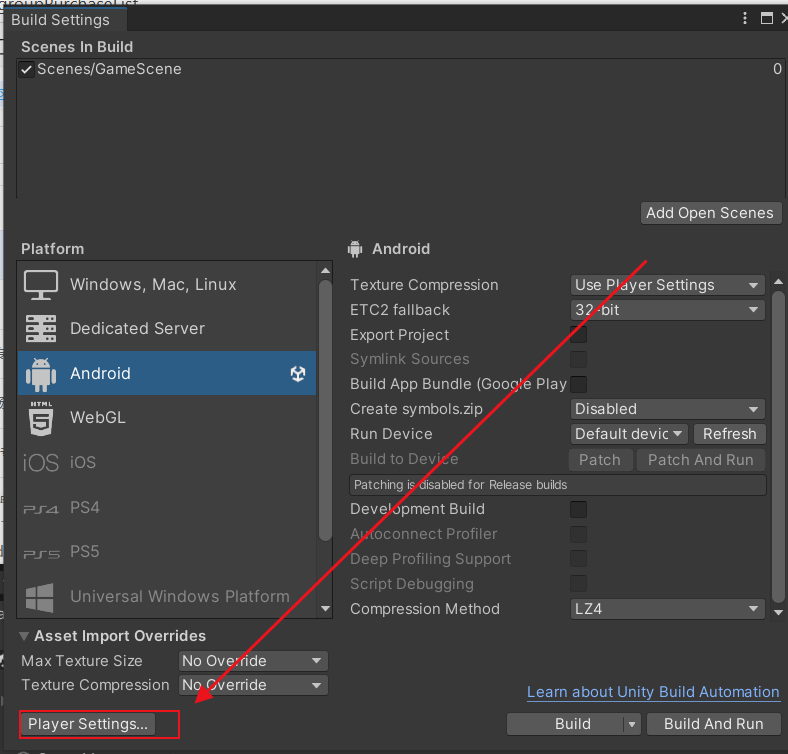Click the iOS platform icon
788x754 pixels.
tap(41, 462)
